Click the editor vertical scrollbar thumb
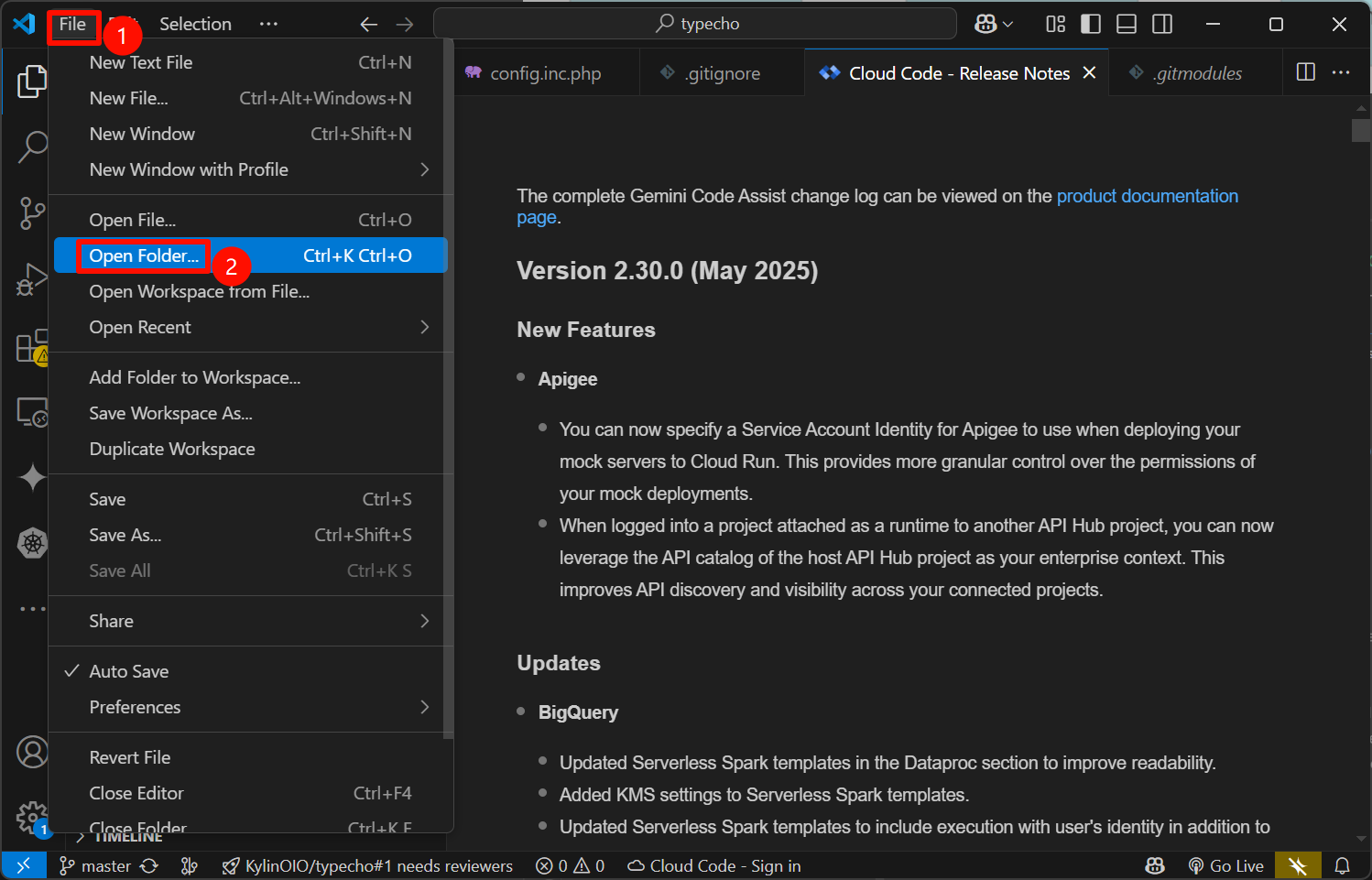1372x880 pixels. coord(1360,130)
